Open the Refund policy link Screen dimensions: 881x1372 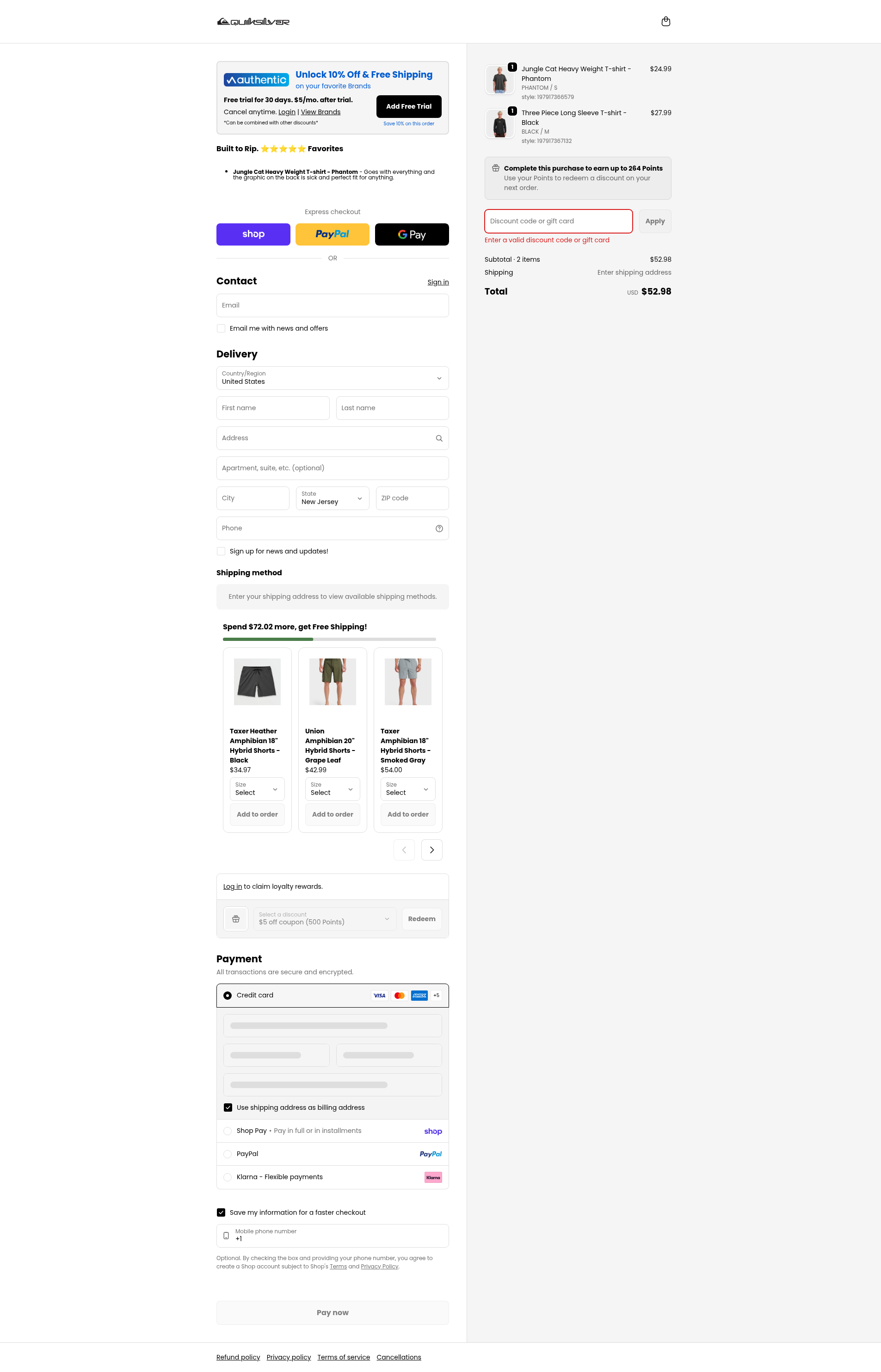(238, 1357)
